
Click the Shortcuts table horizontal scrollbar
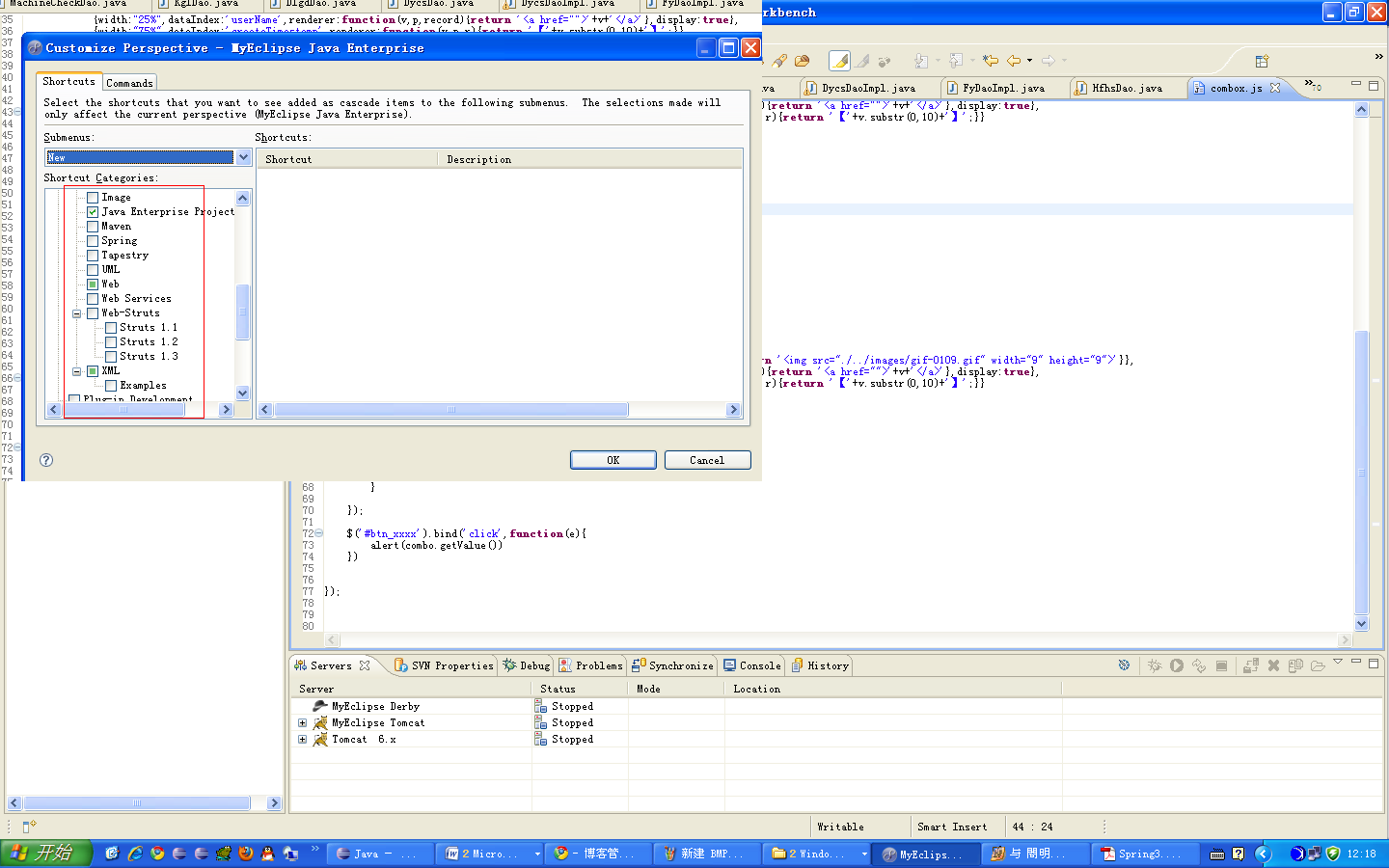click(450, 410)
